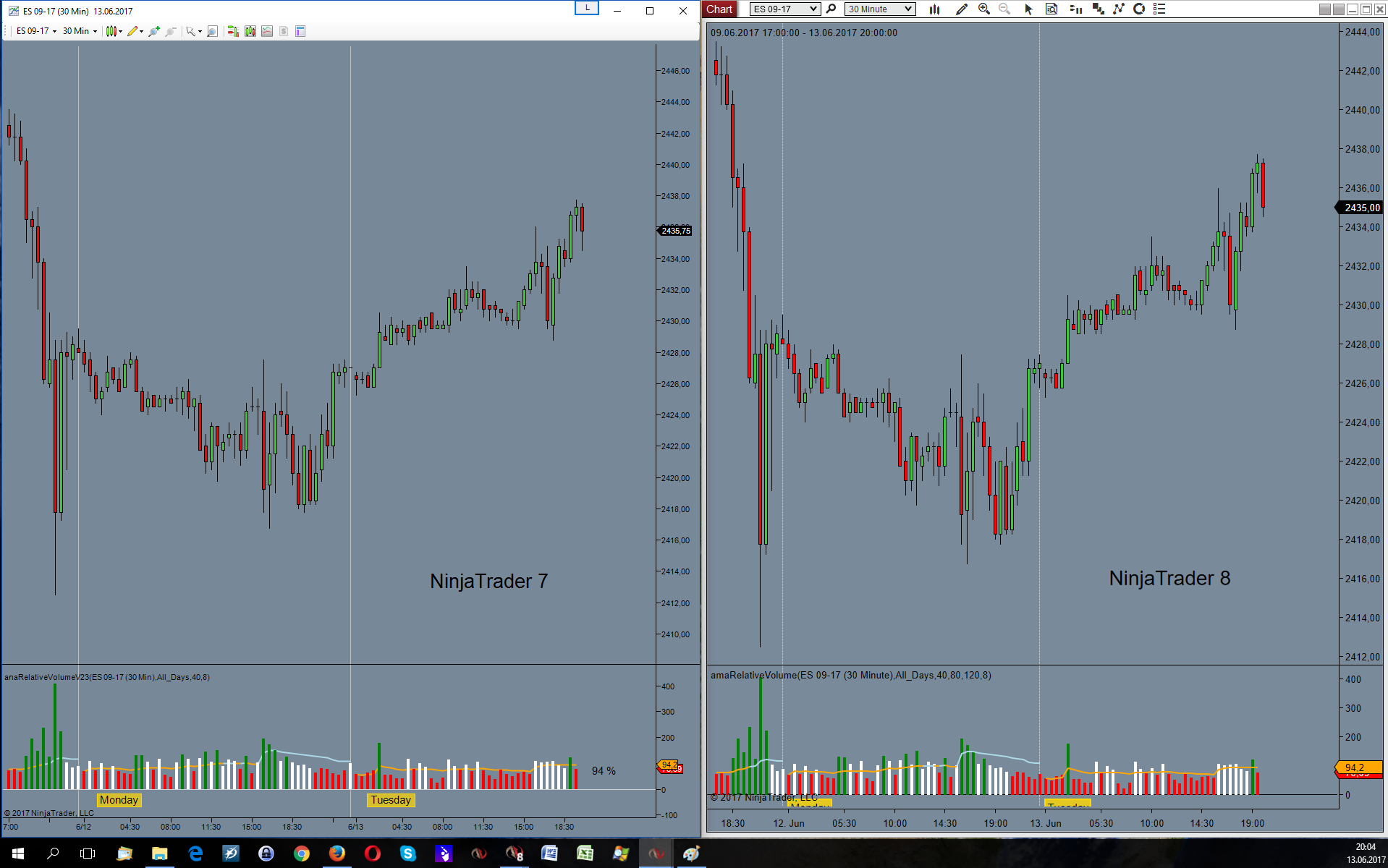The image size is (1388, 868).
Task: Select cursor arrow tool in NinjaTrader 8 toolbar
Action: pyautogui.click(x=1028, y=9)
